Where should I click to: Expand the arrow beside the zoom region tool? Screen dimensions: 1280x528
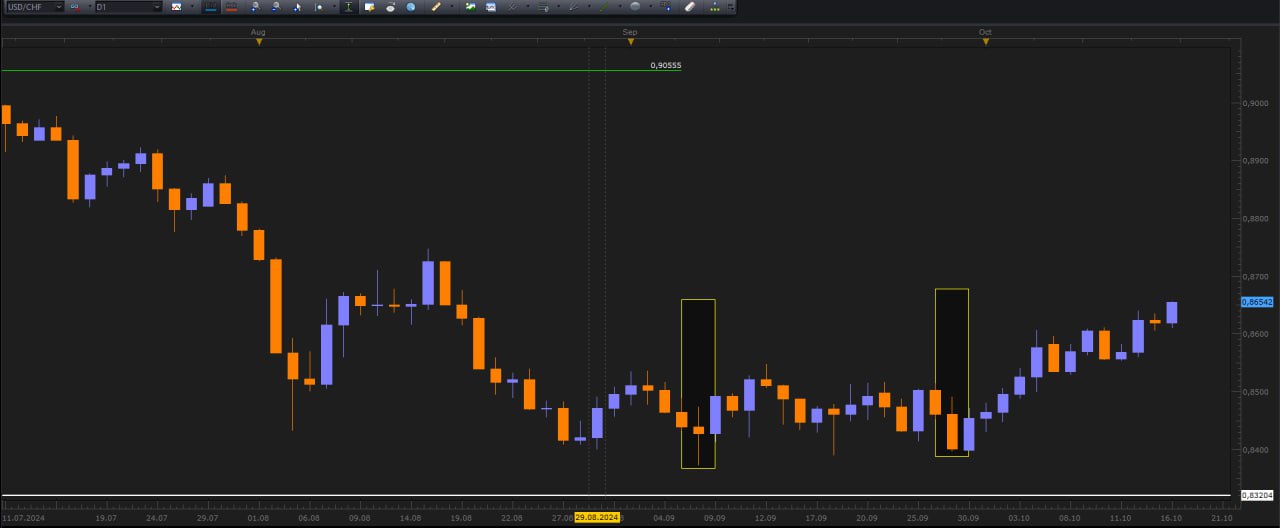tap(334, 6)
